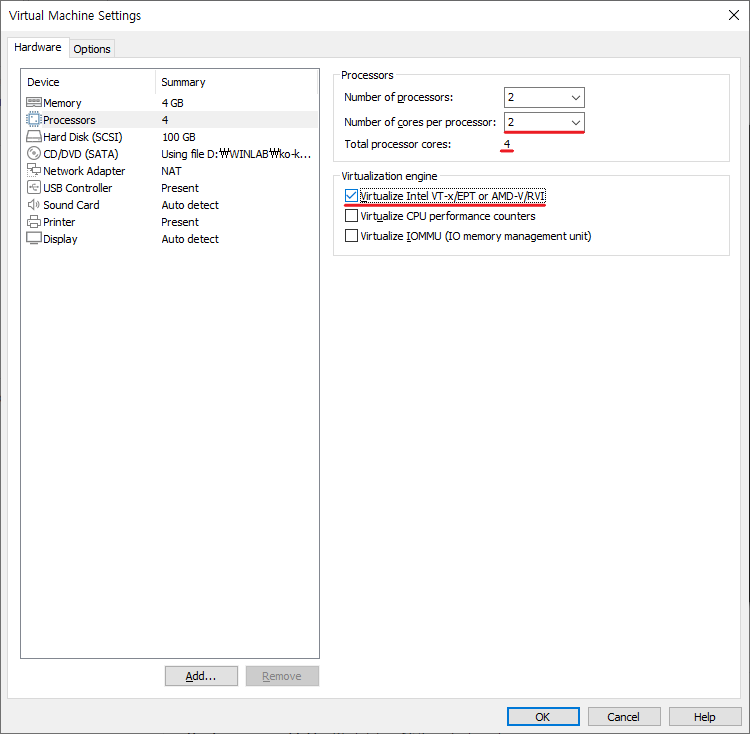
Task: Select the CD/DVD (SATA) disc icon
Action: coord(33,153)
